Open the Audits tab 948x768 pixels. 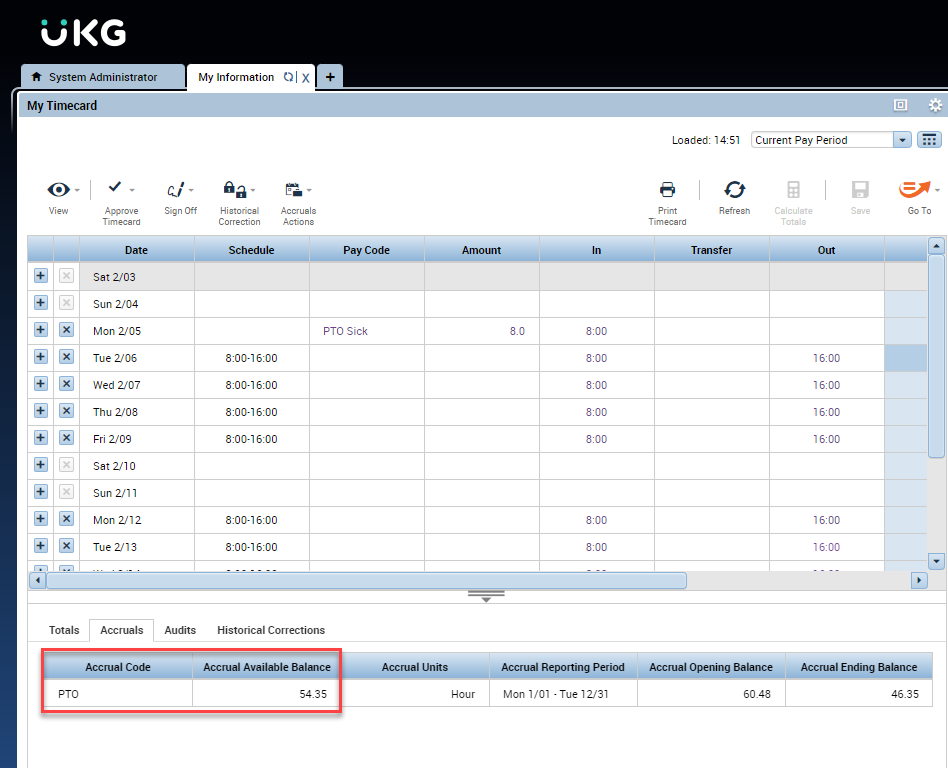pos(180,630)
